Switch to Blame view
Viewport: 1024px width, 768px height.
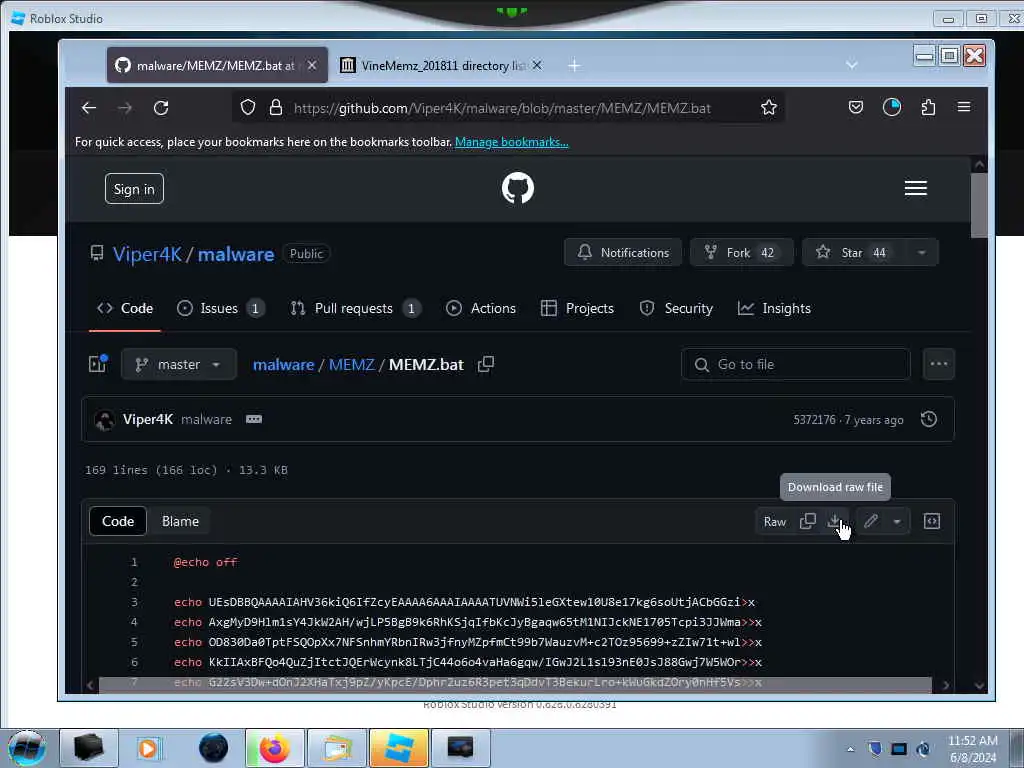(180, 521)
